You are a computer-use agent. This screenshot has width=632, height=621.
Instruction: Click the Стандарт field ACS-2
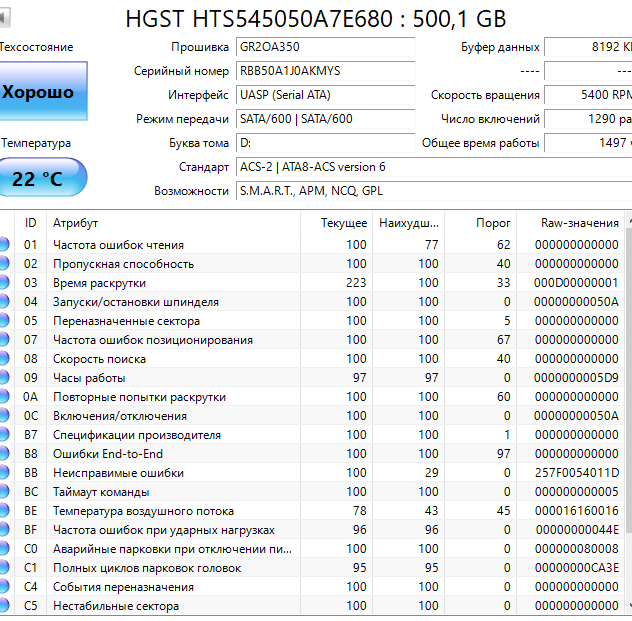coord(434,167)
